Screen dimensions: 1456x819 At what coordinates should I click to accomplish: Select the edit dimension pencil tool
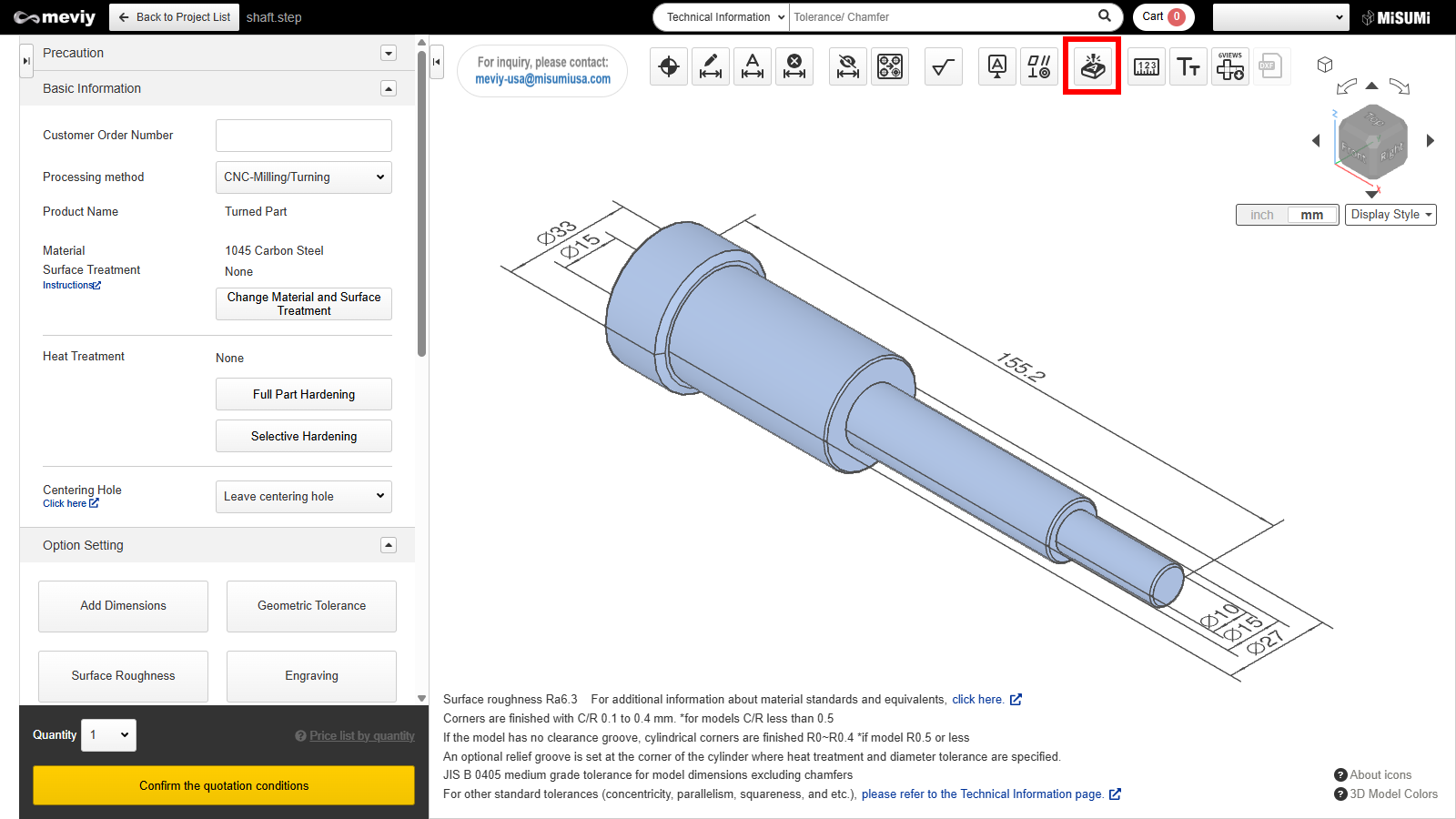tap(711, 66)
